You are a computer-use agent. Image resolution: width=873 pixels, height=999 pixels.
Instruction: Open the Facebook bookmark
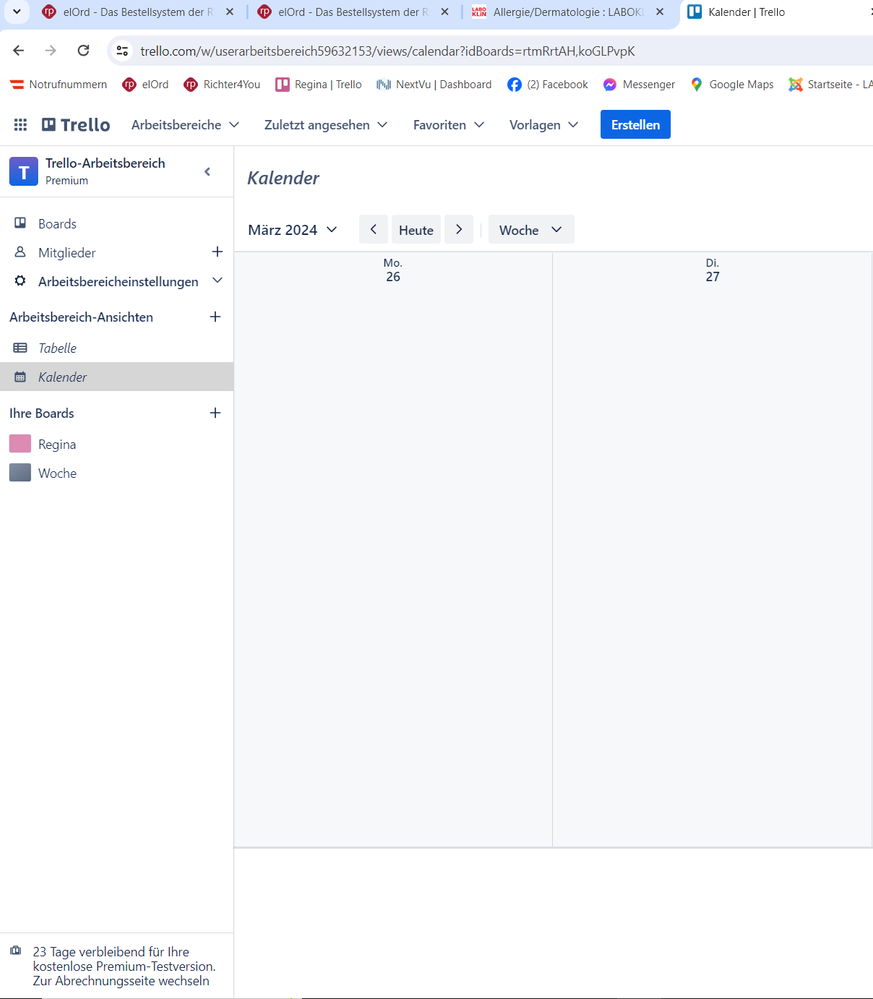[x=548, y=84]
